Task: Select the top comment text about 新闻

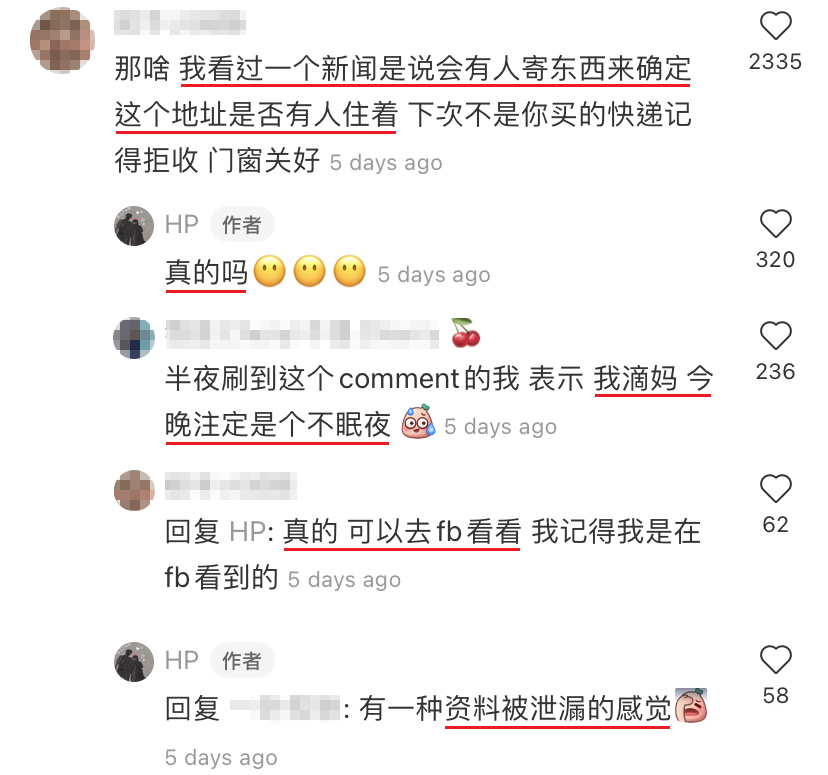Action: tap(403, 115)
